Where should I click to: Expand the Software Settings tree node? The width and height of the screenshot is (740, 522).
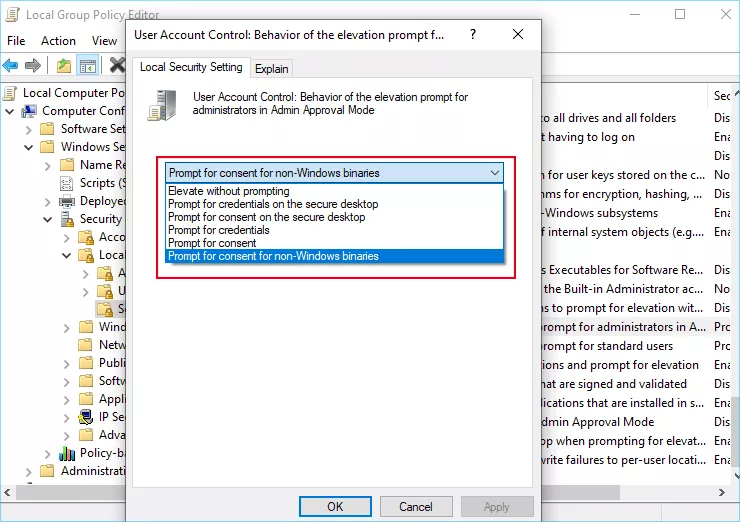click(29, 130)
